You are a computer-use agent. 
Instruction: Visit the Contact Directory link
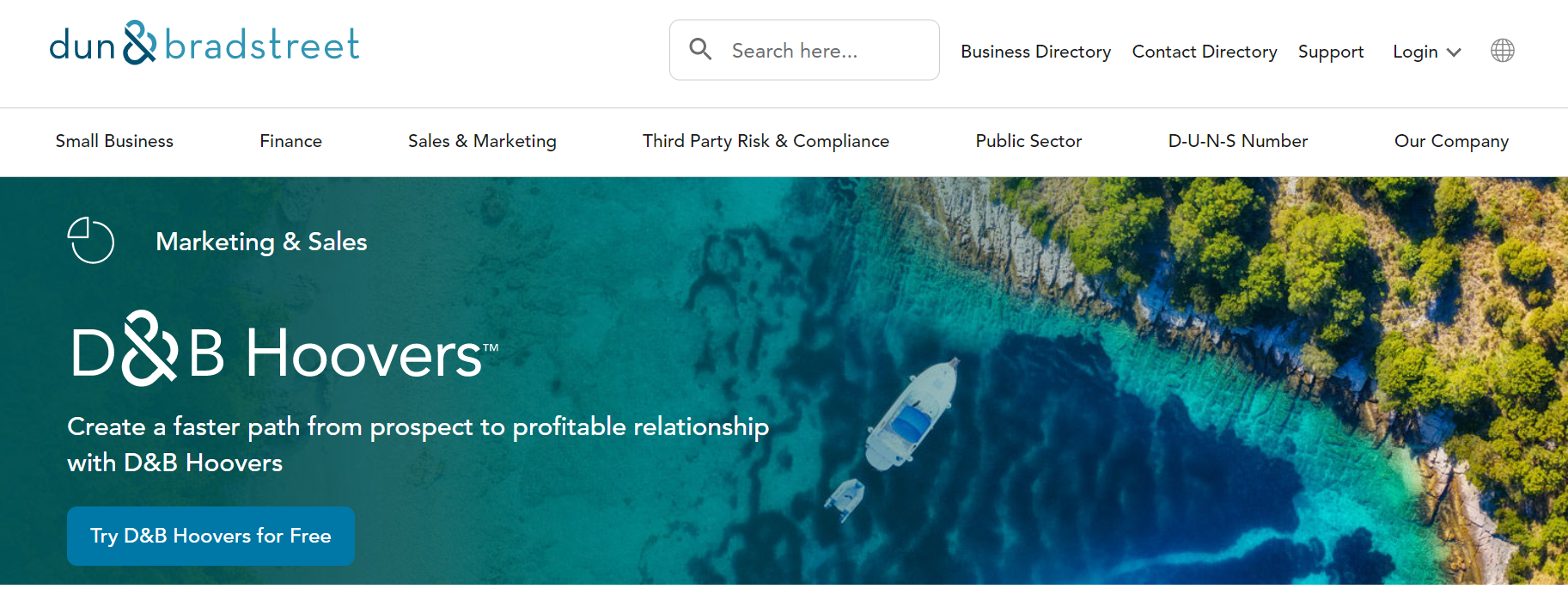1204,52
